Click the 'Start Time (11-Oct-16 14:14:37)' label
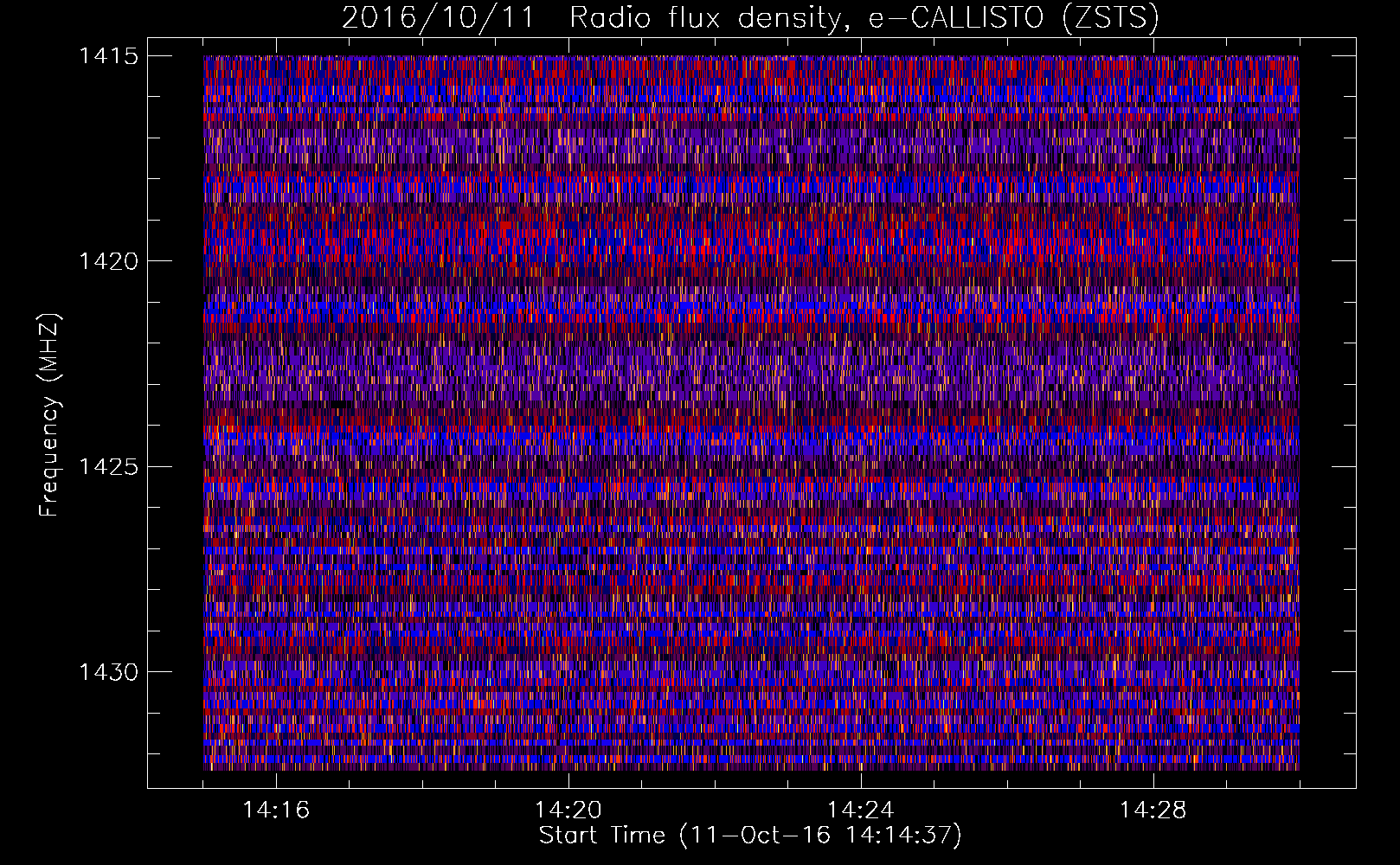The height and width of the screenshot is (865, 1400). pyautogui.click(x=750, y=836)
